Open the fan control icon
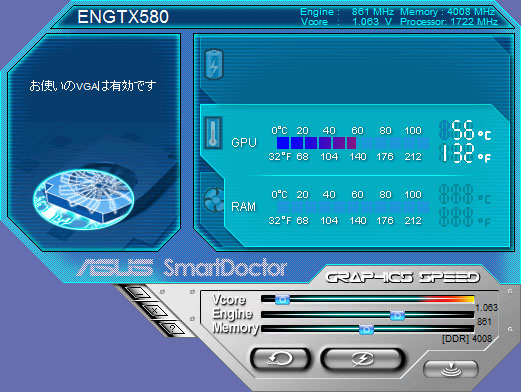The image size is (521, 392). pyautogui.click(x=214, y=199)
